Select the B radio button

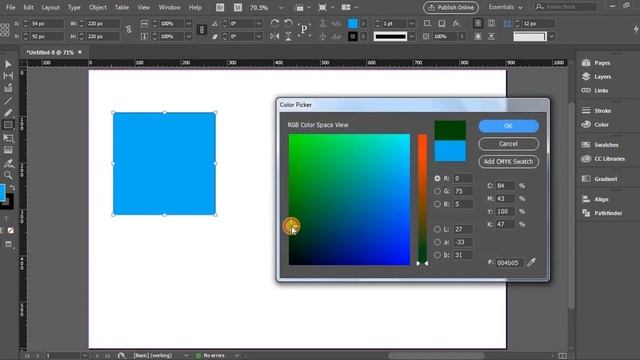pos(437,204)
